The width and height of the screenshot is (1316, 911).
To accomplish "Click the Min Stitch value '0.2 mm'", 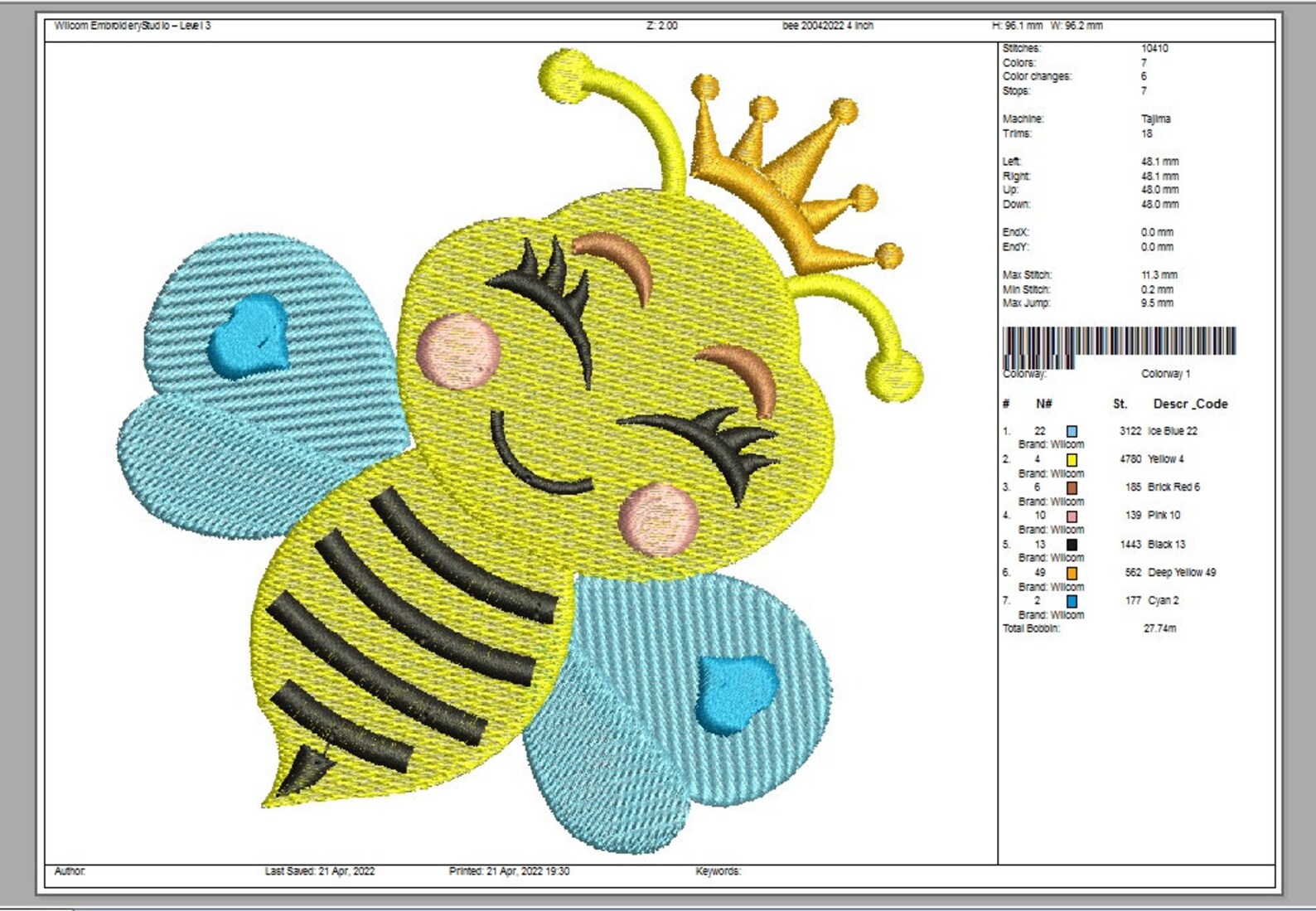I will 1157,289.
